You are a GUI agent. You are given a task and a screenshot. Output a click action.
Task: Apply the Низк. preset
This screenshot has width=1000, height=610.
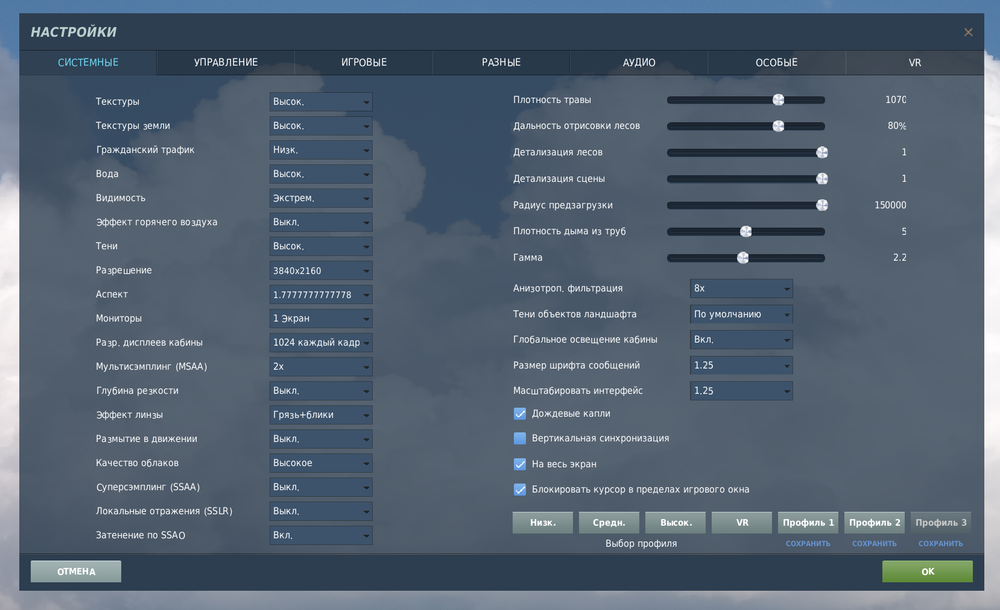(x=543, y=523)
